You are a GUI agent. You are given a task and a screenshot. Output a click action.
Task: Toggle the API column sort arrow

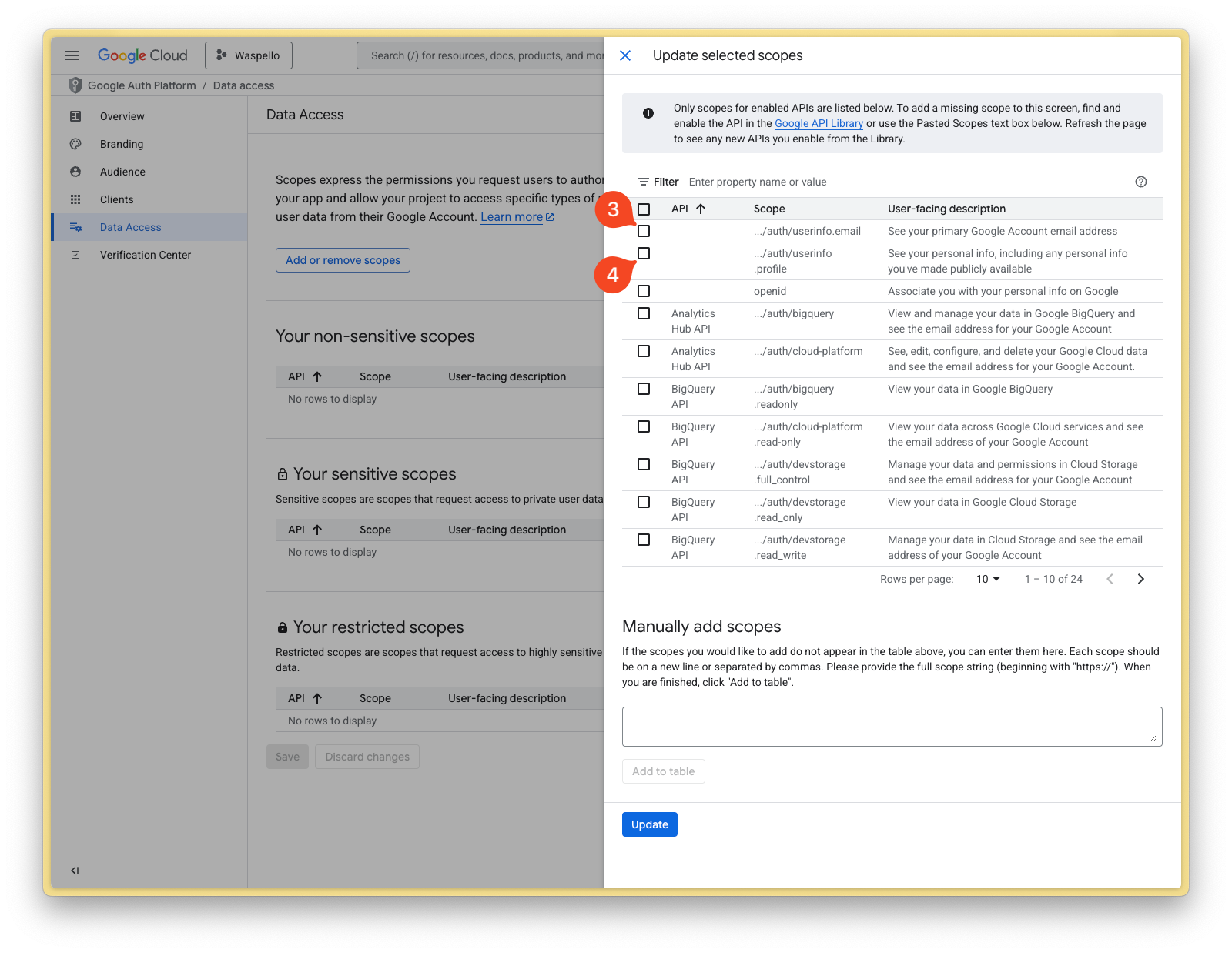coord(701,208)
